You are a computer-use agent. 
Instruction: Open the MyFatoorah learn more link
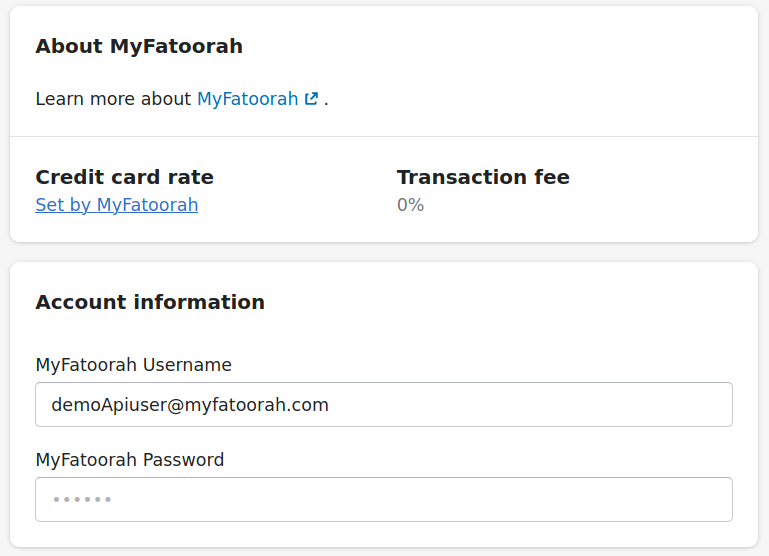click(248, 99)
